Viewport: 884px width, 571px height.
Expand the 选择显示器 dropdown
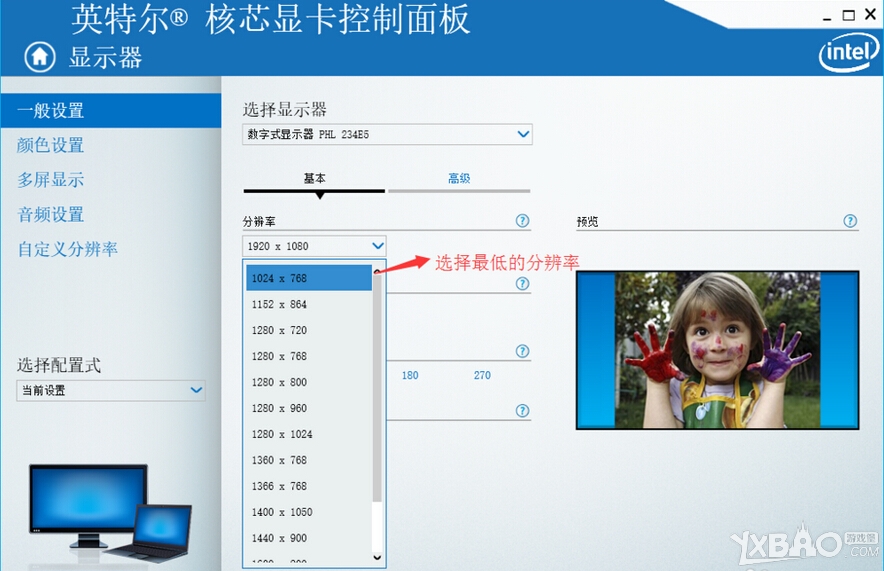pos(387,134)
